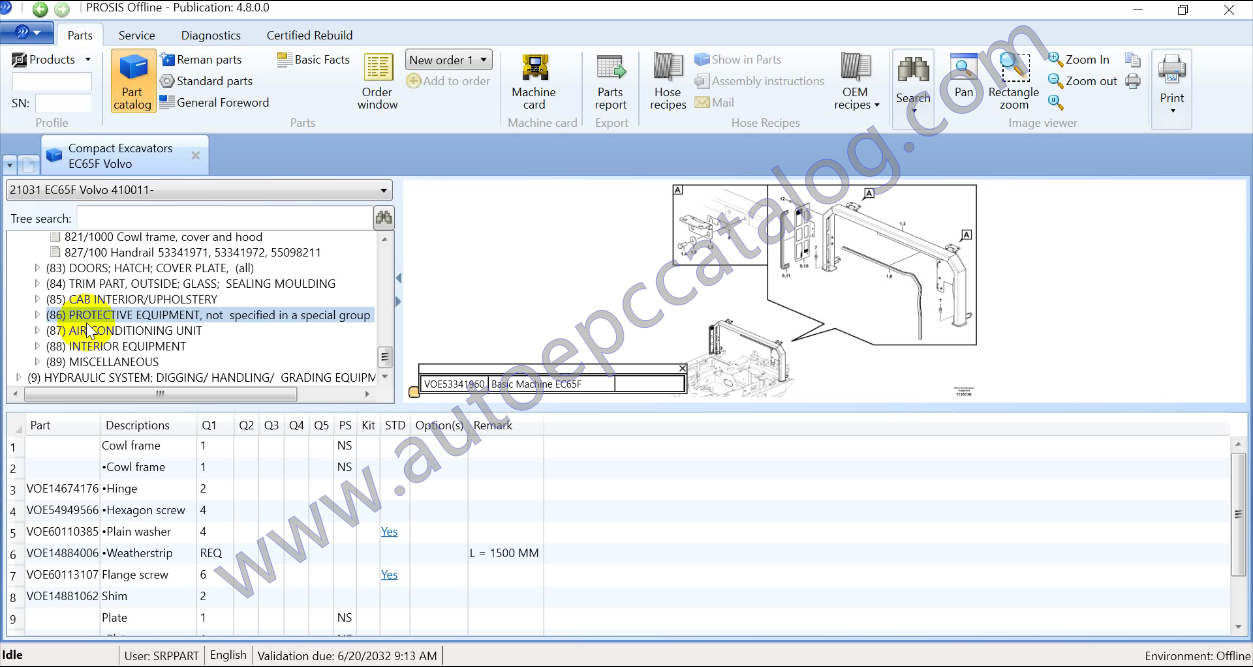Select the Rectangle zoom tool
The image size is (1253, 667).
coord(1014,81)
